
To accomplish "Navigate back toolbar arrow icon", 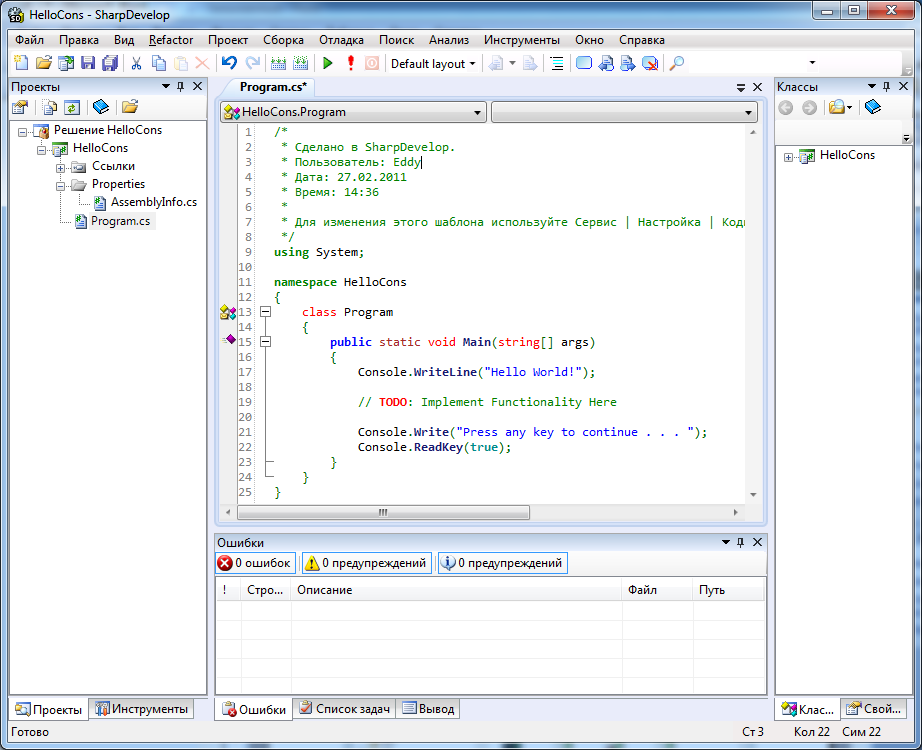I will pos(496,63).
